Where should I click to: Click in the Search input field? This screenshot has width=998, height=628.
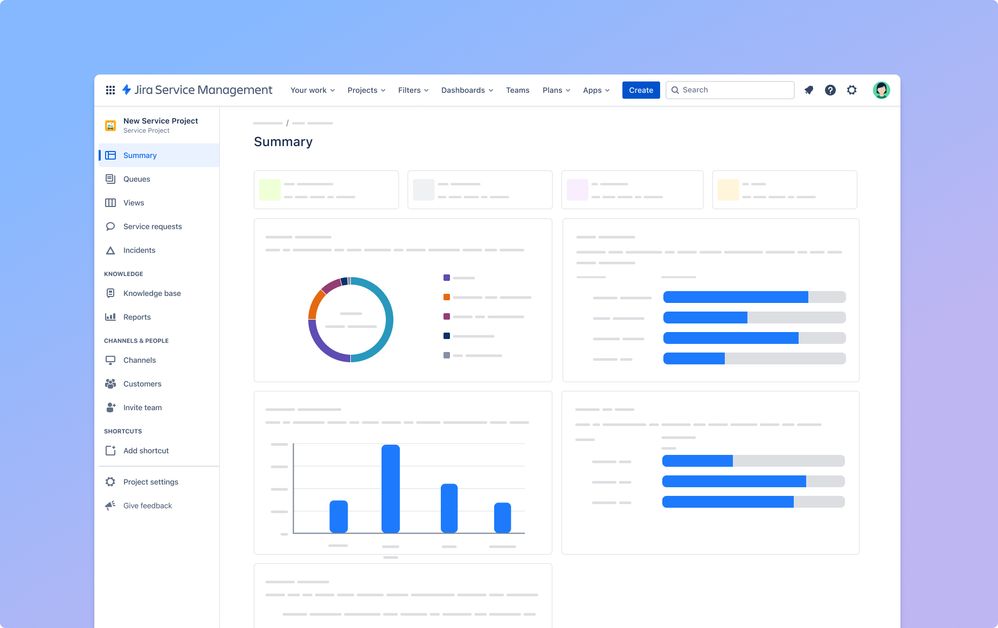pos(730,90)
